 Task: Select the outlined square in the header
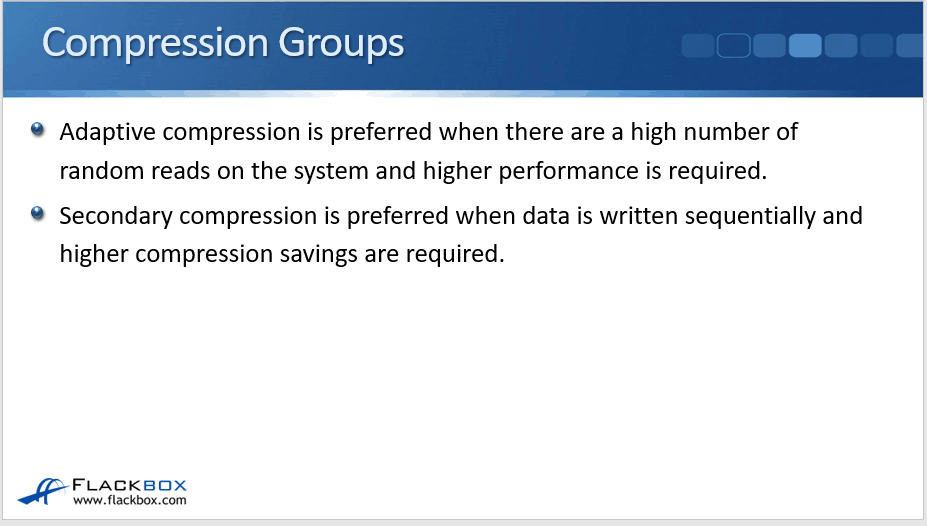tap(733, 46)
